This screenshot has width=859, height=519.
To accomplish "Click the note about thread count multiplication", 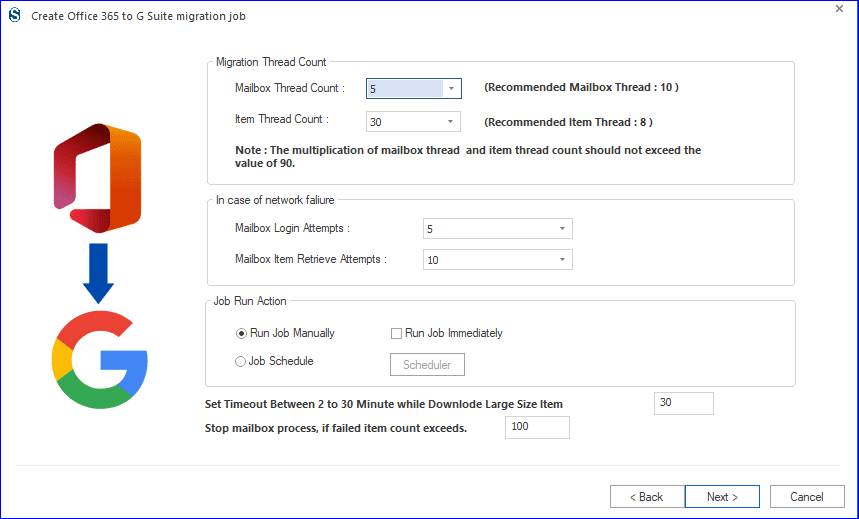I will 468,156.
